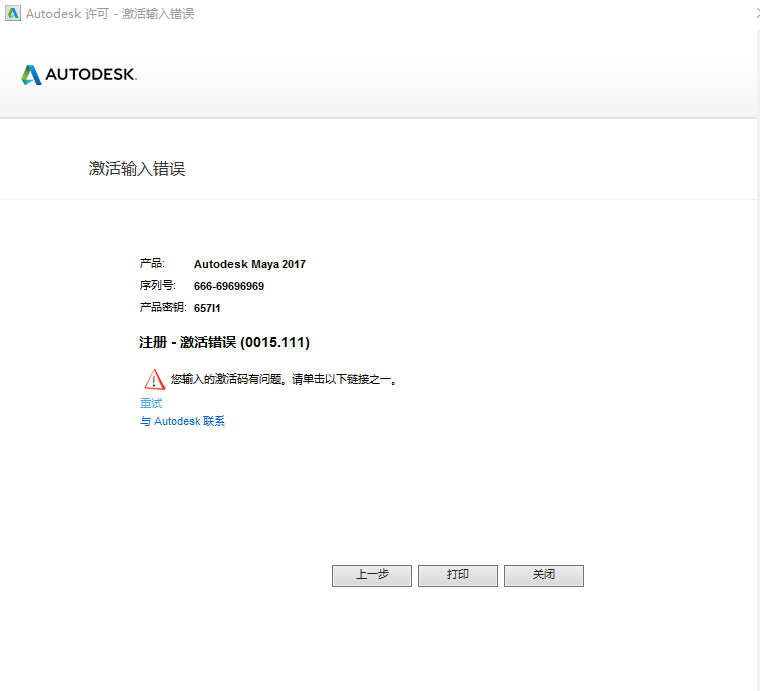Image resolution: width=760 pixels, height=691 pixels.
Task: Select the product name Autodesk Maya 2017
Action: 250,264
